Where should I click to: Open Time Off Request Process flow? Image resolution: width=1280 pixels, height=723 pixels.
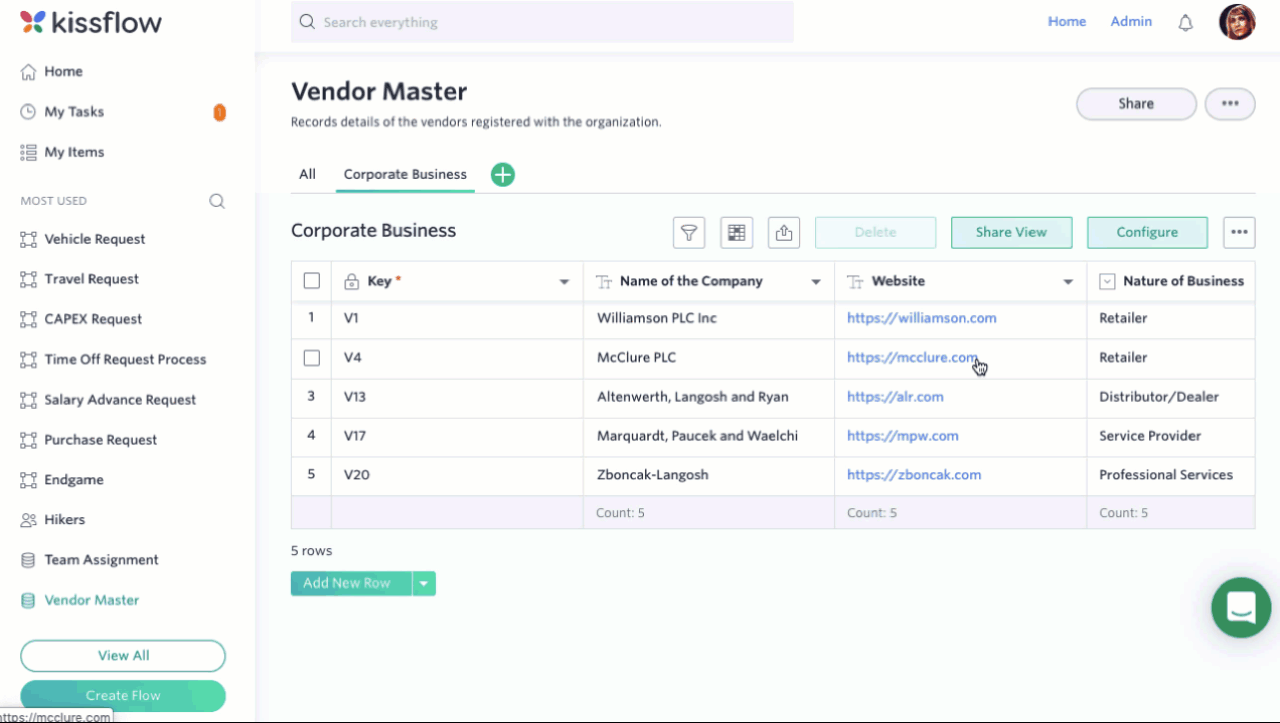[125, 359]
